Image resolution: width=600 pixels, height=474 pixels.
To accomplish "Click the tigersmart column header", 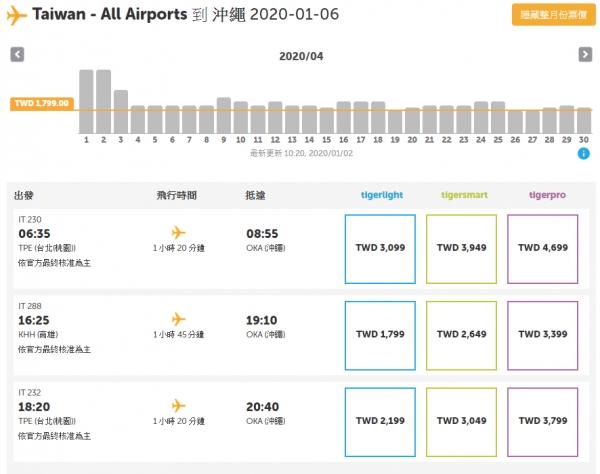I will click(464, 195).
